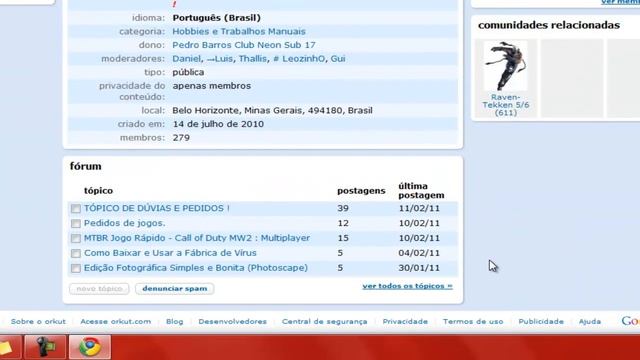The image size is (640, 360).
Task: Open MTBR Jogo Rápido Call of Duty topic
Action: (x=197, y=238)
